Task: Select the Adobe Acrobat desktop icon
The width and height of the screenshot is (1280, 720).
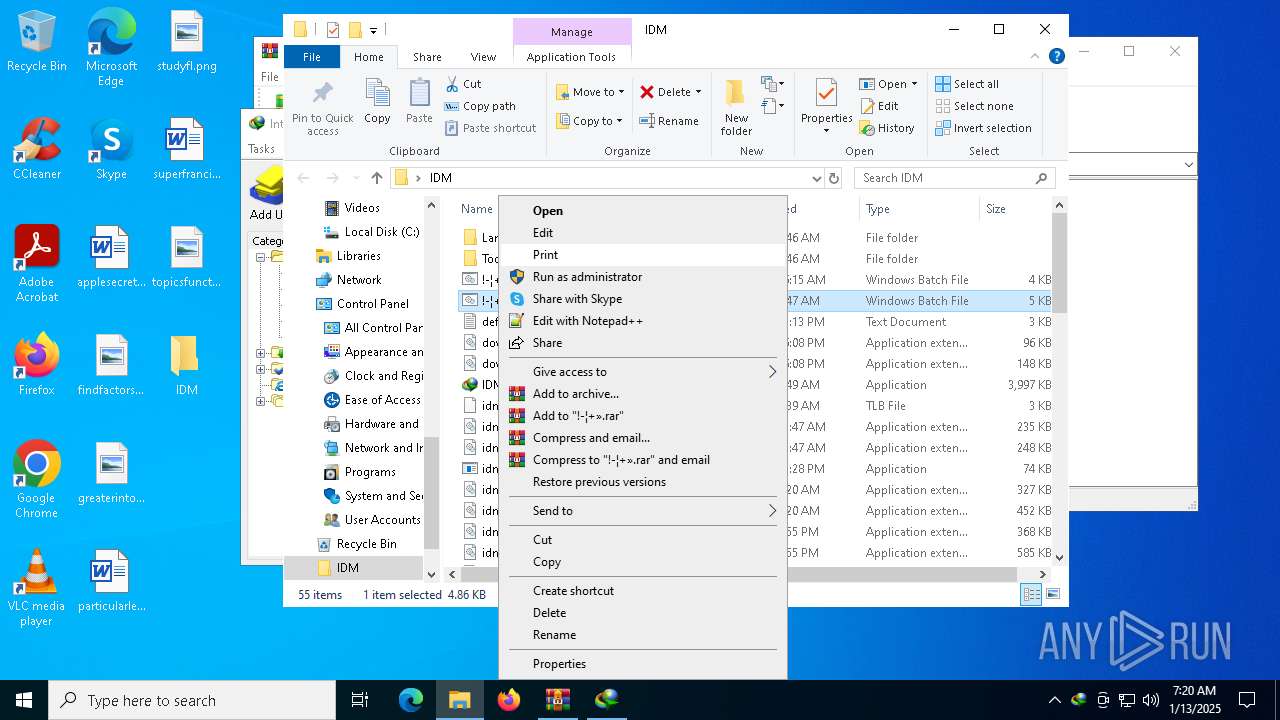Action: 37,264
